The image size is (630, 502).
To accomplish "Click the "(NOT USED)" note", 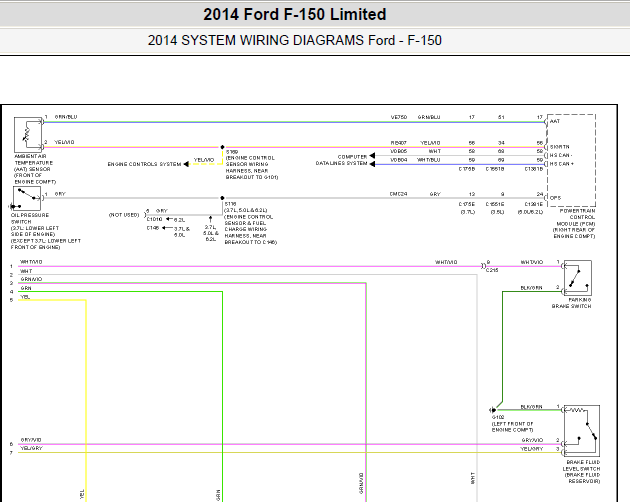I will point(124,215).
